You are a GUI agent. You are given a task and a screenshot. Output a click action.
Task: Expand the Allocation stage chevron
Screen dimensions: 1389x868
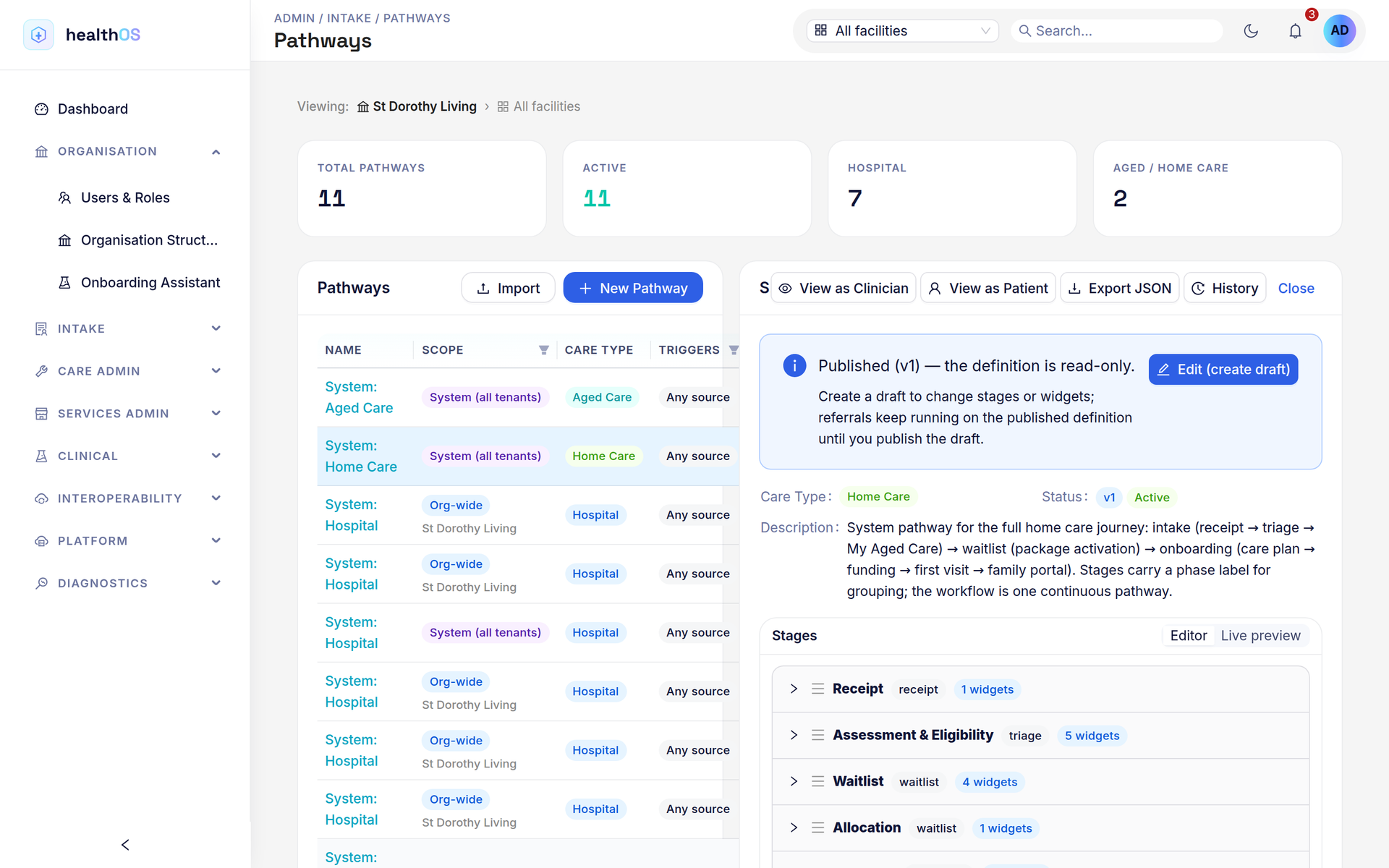[794, 827]
